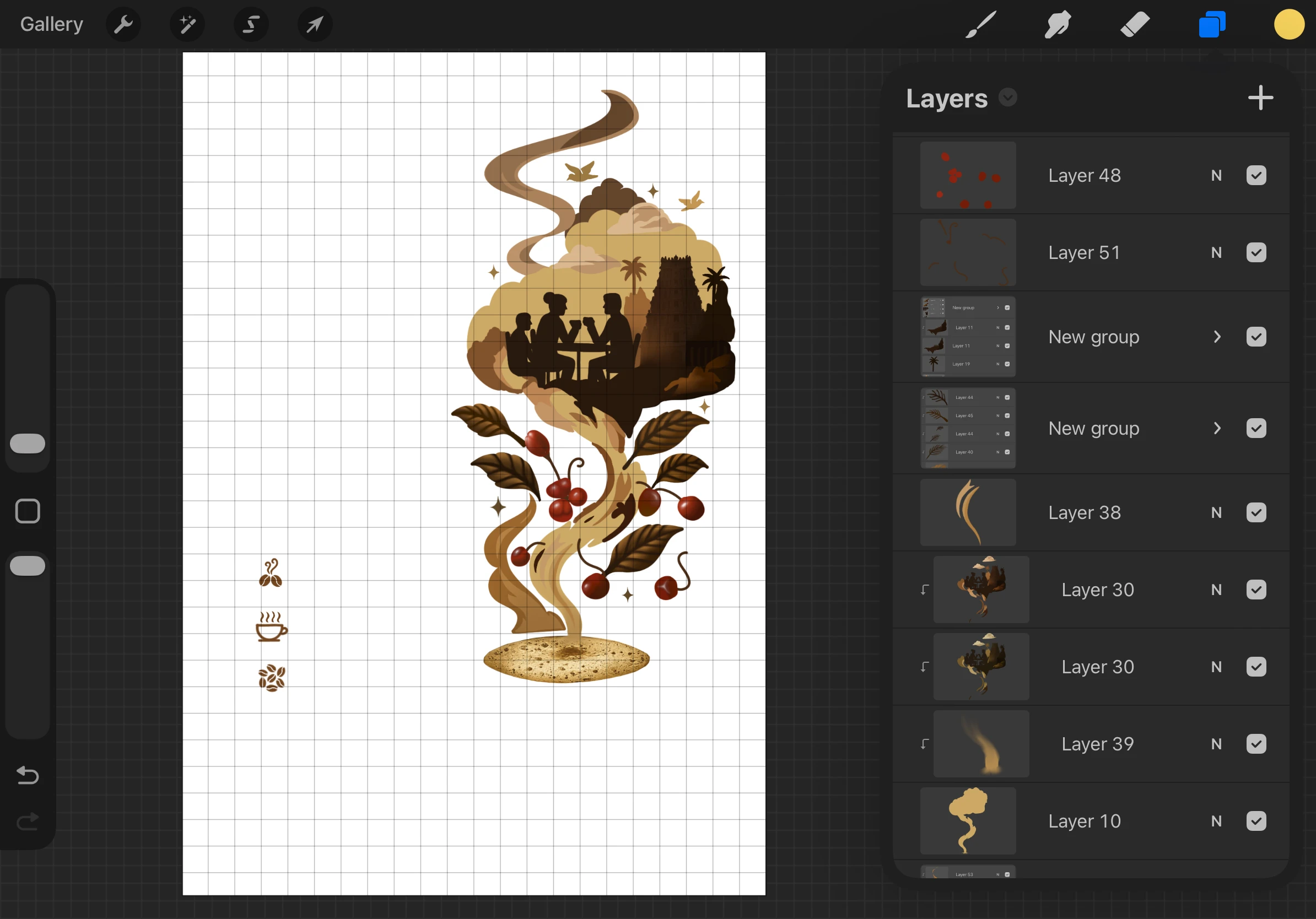Select the Layer 10 cloud shape thumbnail
Screen dimensions: 1316x919
(968, 821)
